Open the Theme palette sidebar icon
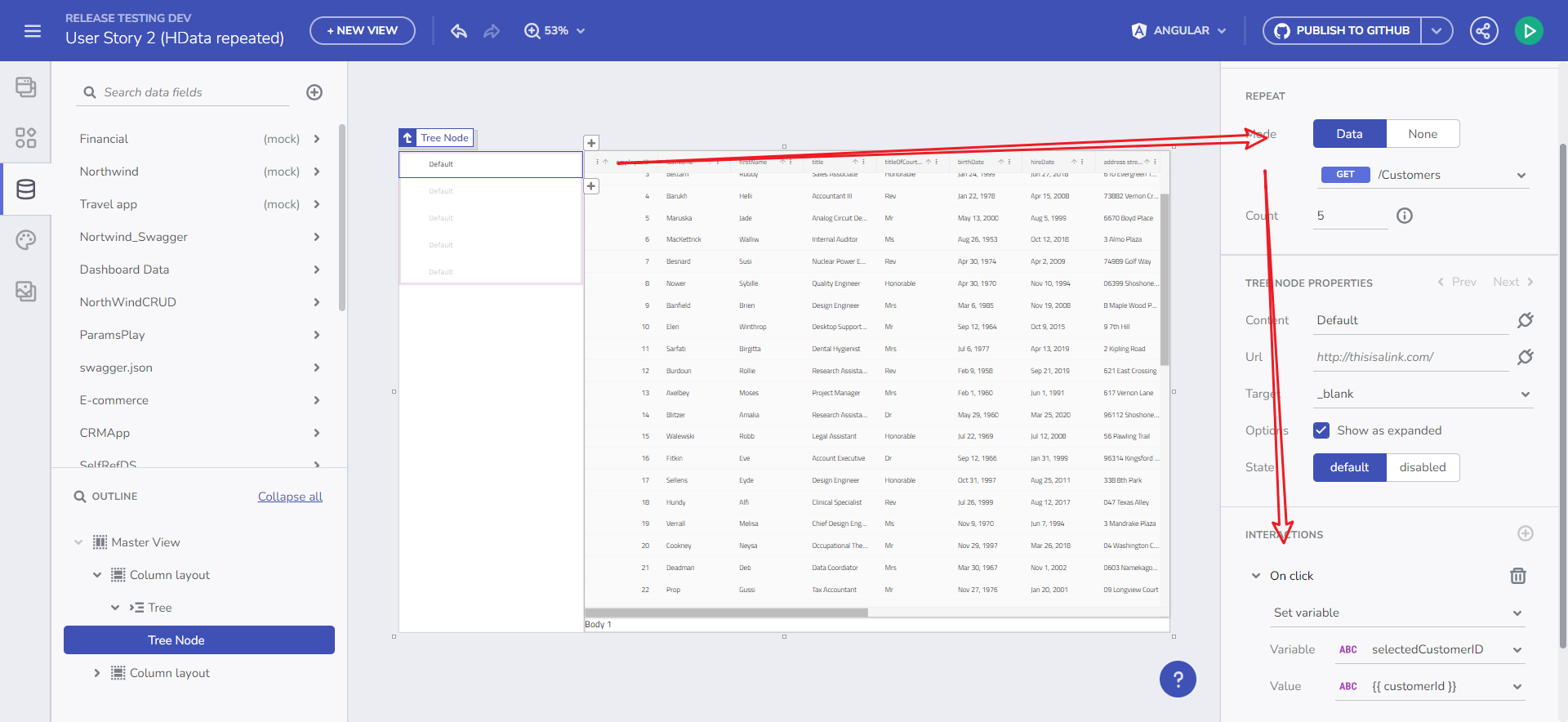Screen dimensions: 1568x722 (x=26, y=240)
